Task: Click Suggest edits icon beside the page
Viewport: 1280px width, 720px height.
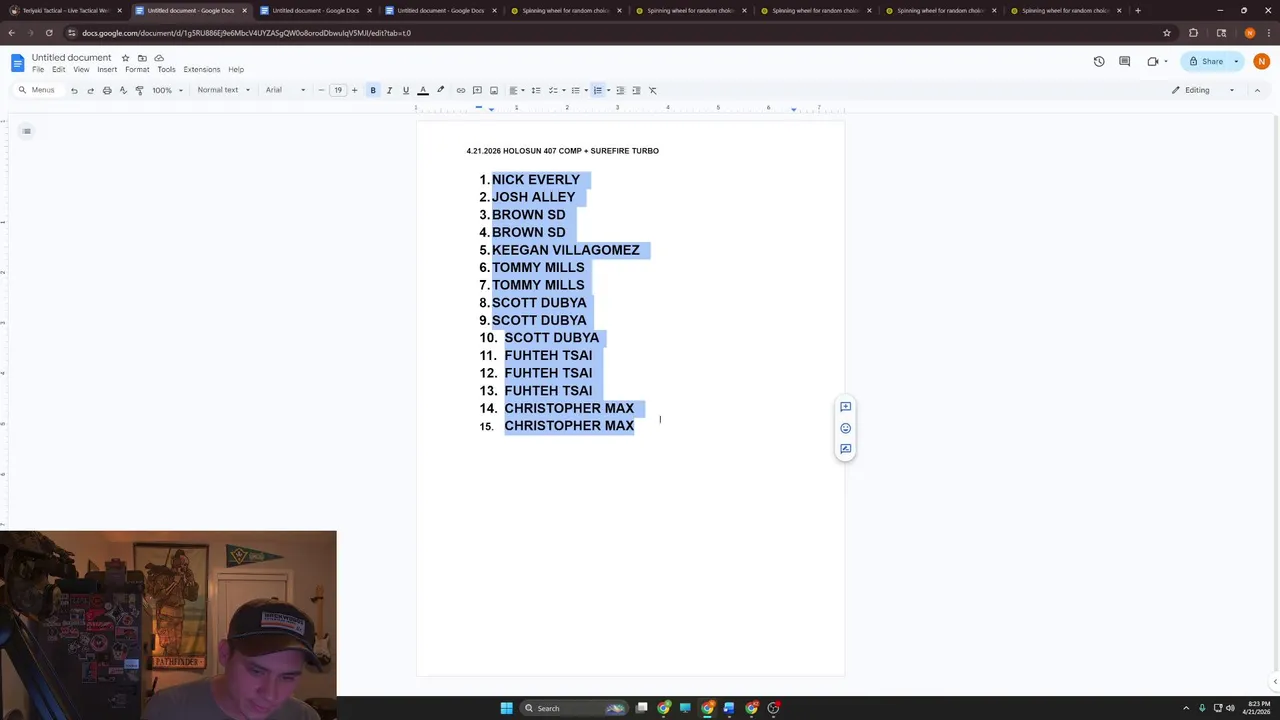Action: click(845, 449)
